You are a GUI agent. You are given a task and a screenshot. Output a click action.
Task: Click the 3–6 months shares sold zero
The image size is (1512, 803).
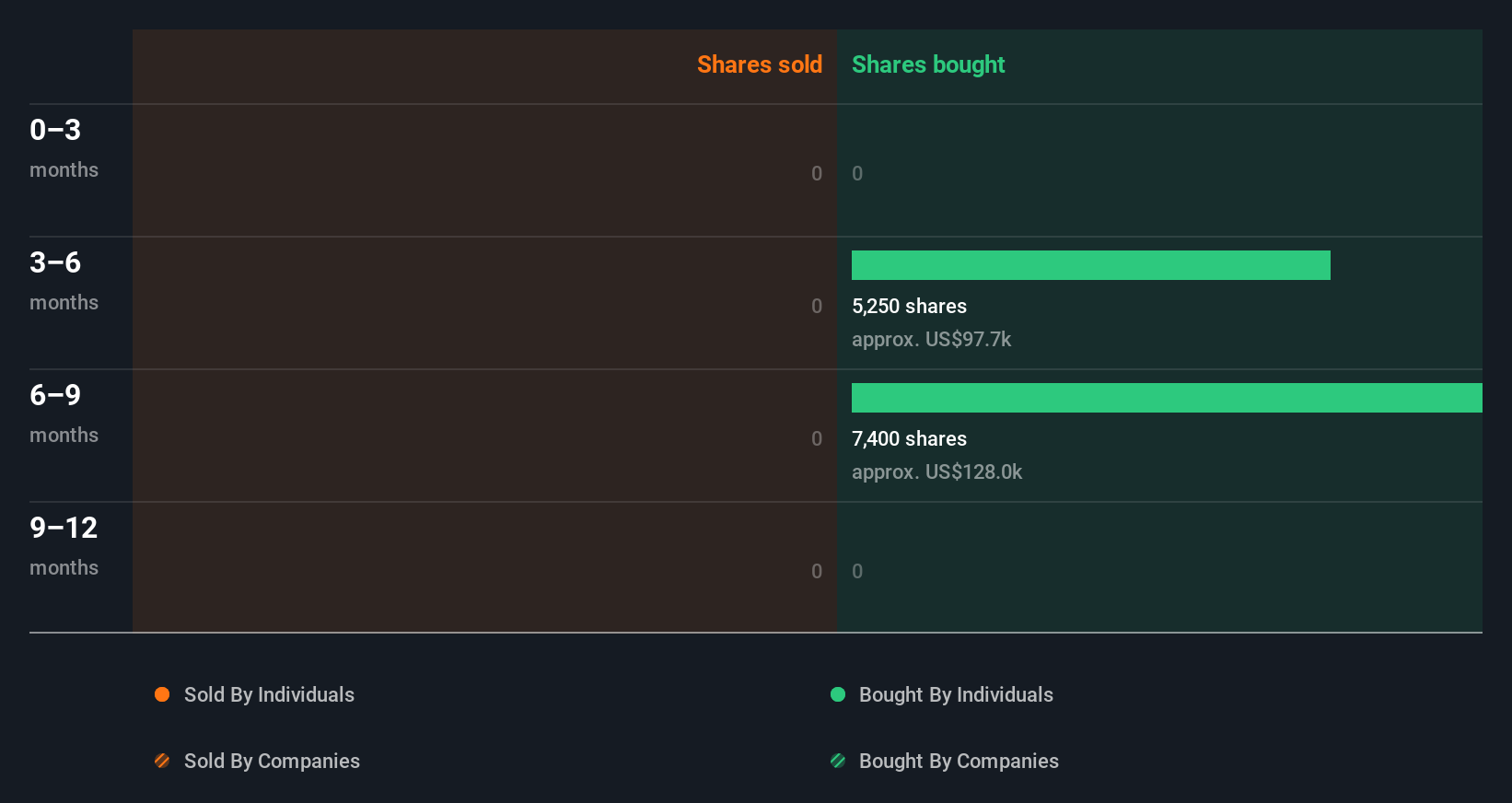click(x=817, y=306)
